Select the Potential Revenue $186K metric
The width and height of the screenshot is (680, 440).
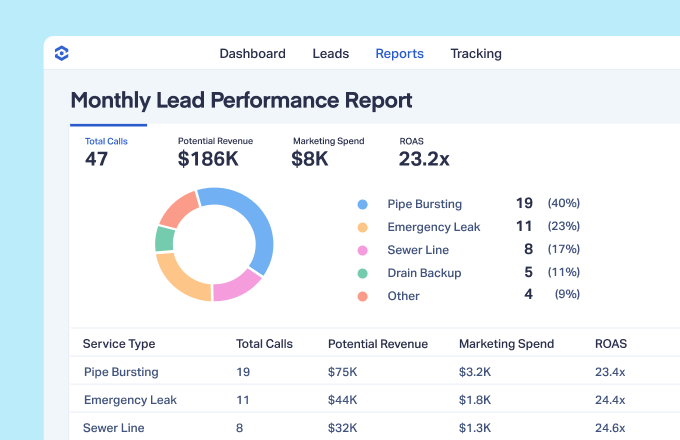(215, 152)
